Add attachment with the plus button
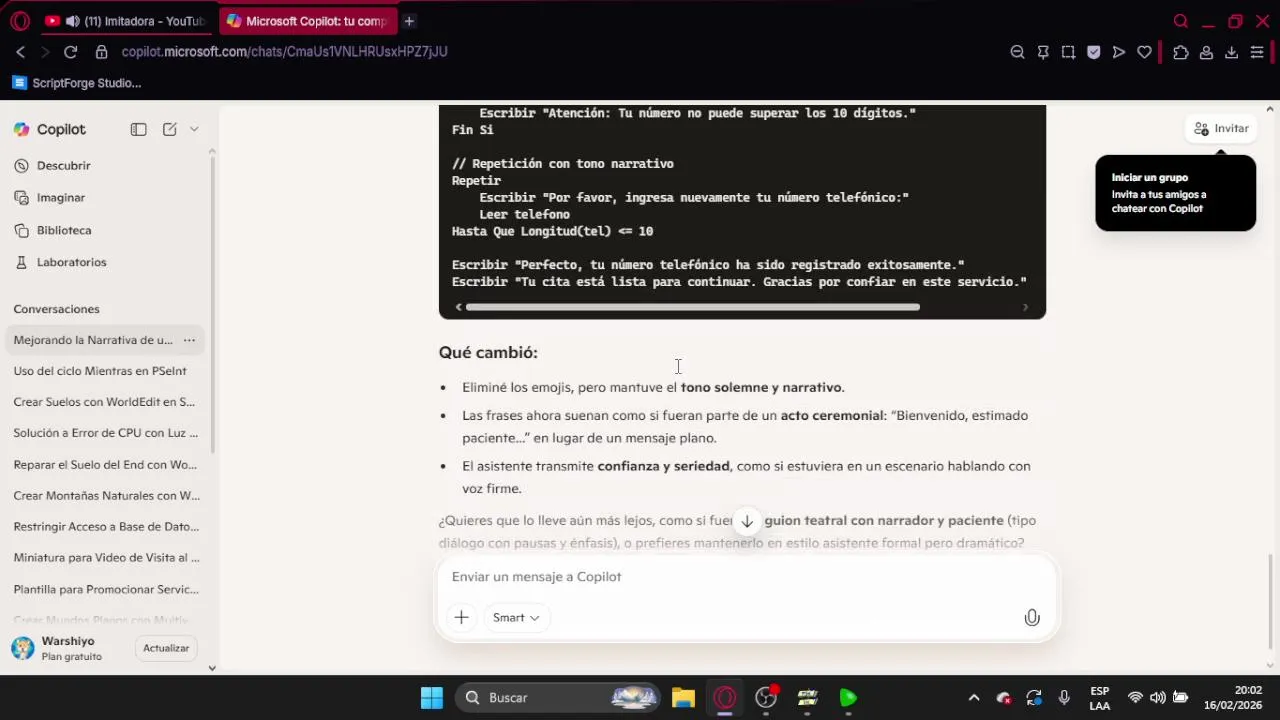Viewport: 1280px width, 720px height. click(x=461, y=618)
